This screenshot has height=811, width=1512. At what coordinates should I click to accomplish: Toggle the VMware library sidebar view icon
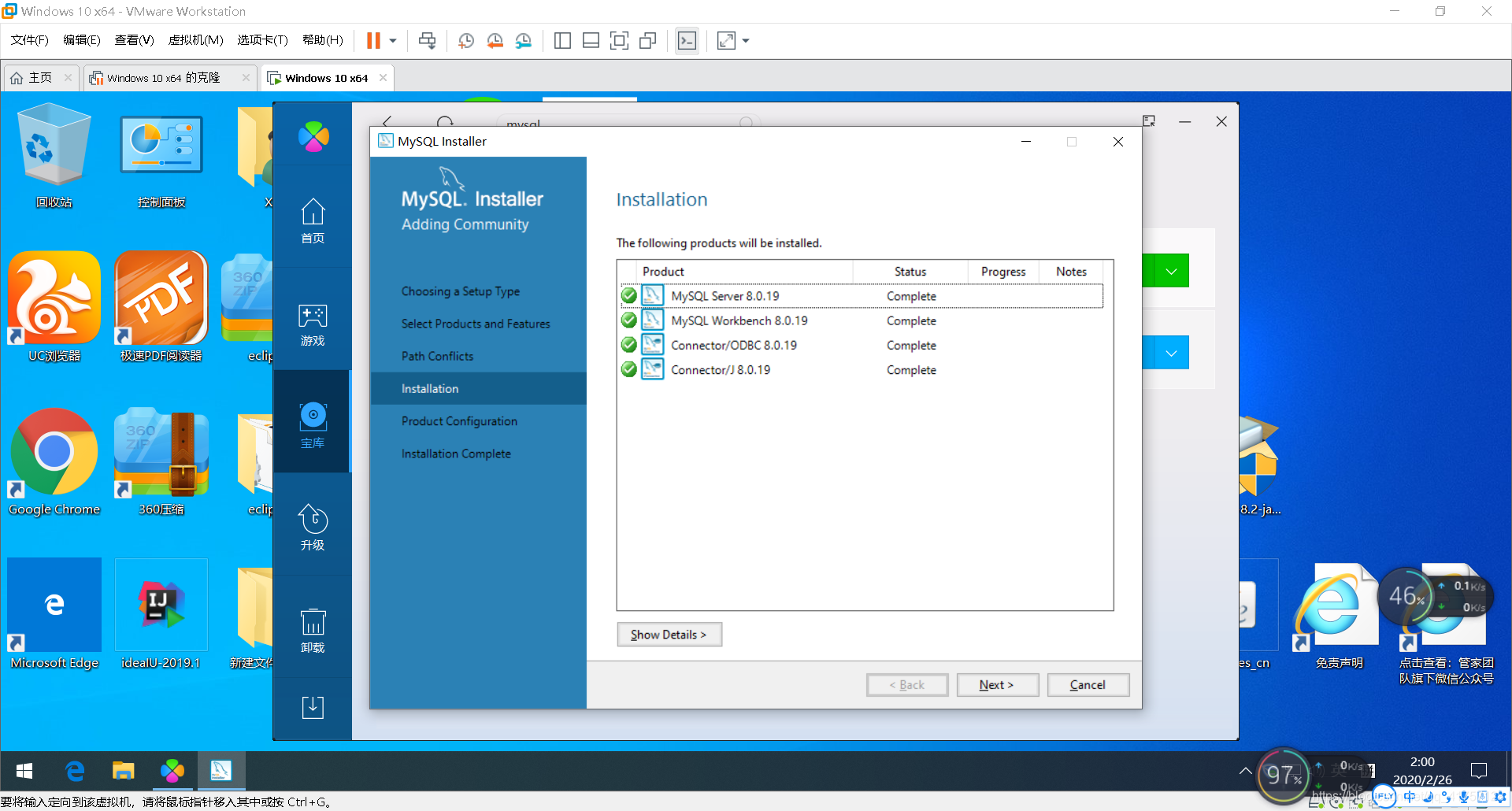[x=562, y=40]
